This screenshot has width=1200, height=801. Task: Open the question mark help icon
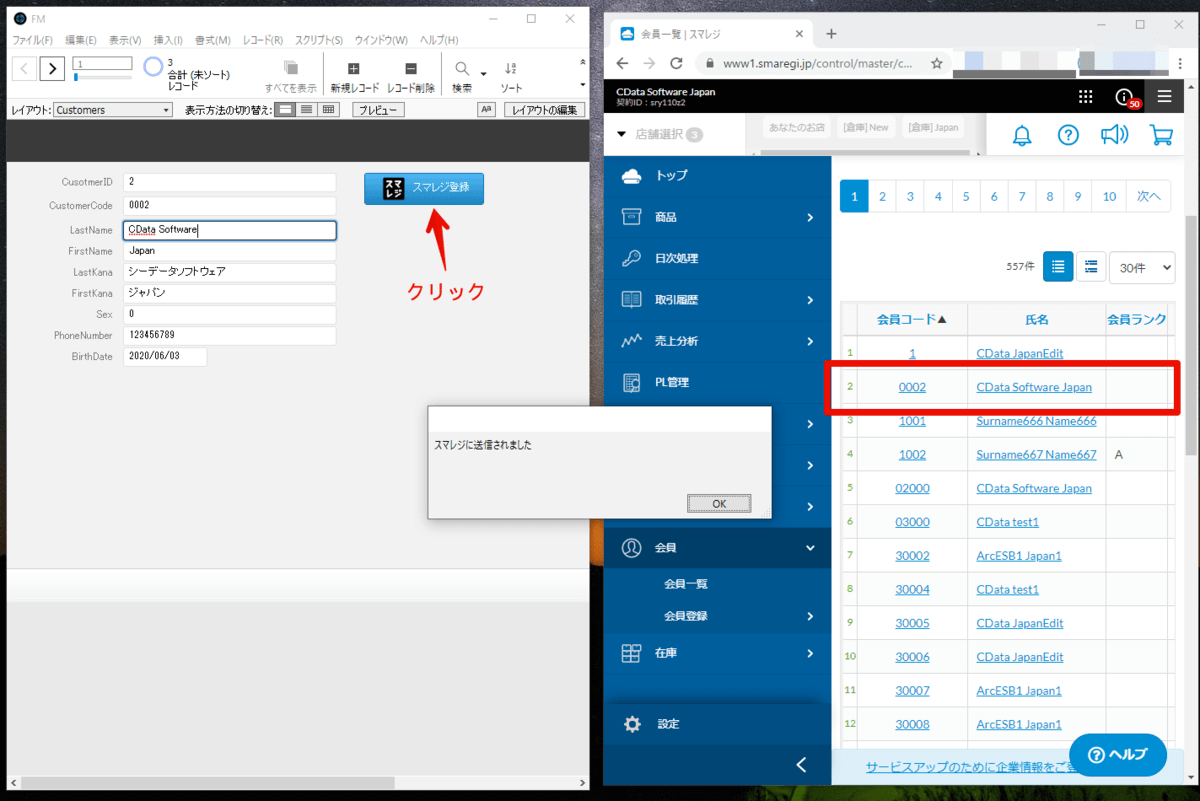pyautogui.click(x=1068, y=135)
